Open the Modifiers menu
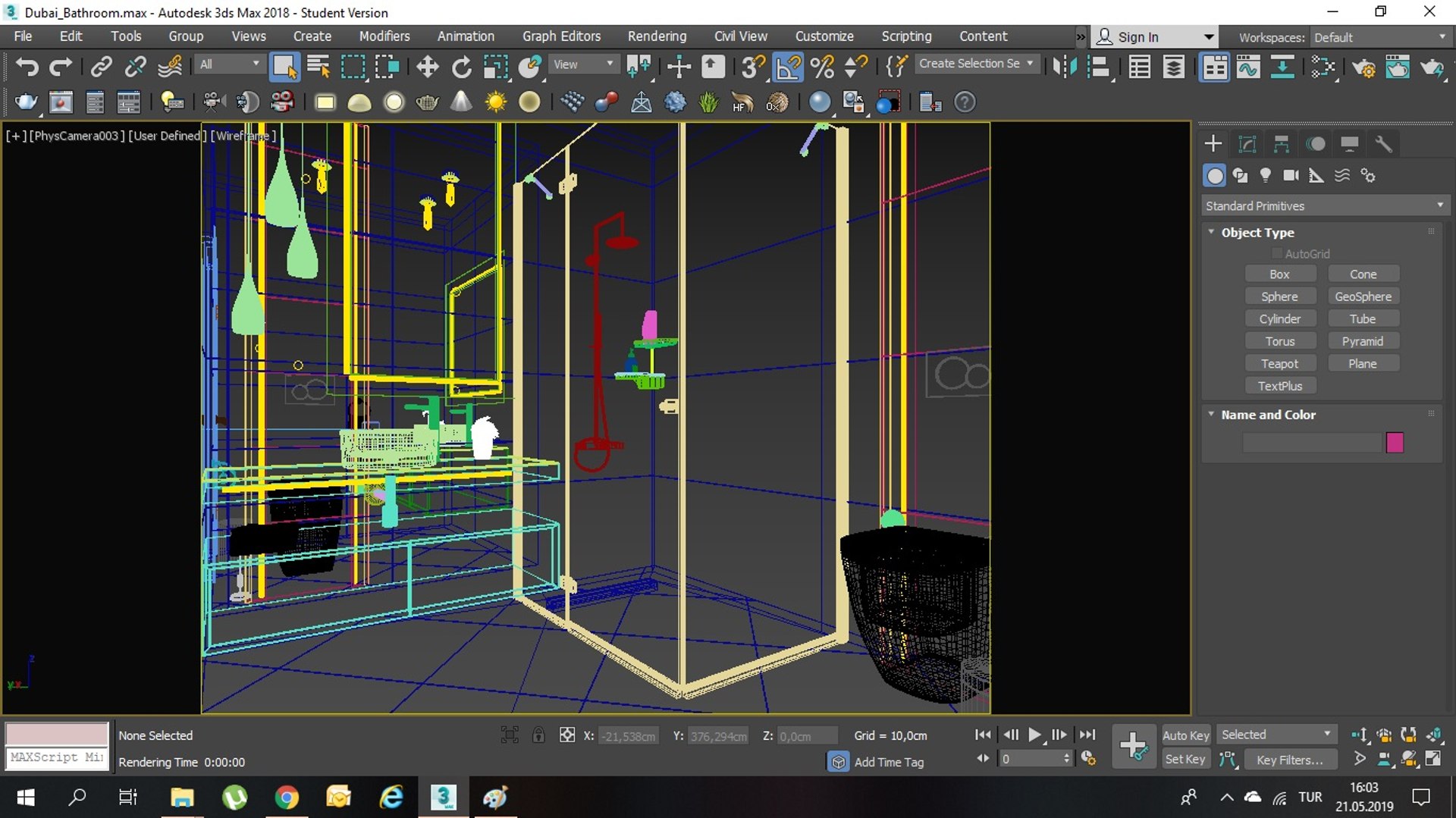Viewport: 1456px width, 818px height. [x=384, y=36]
